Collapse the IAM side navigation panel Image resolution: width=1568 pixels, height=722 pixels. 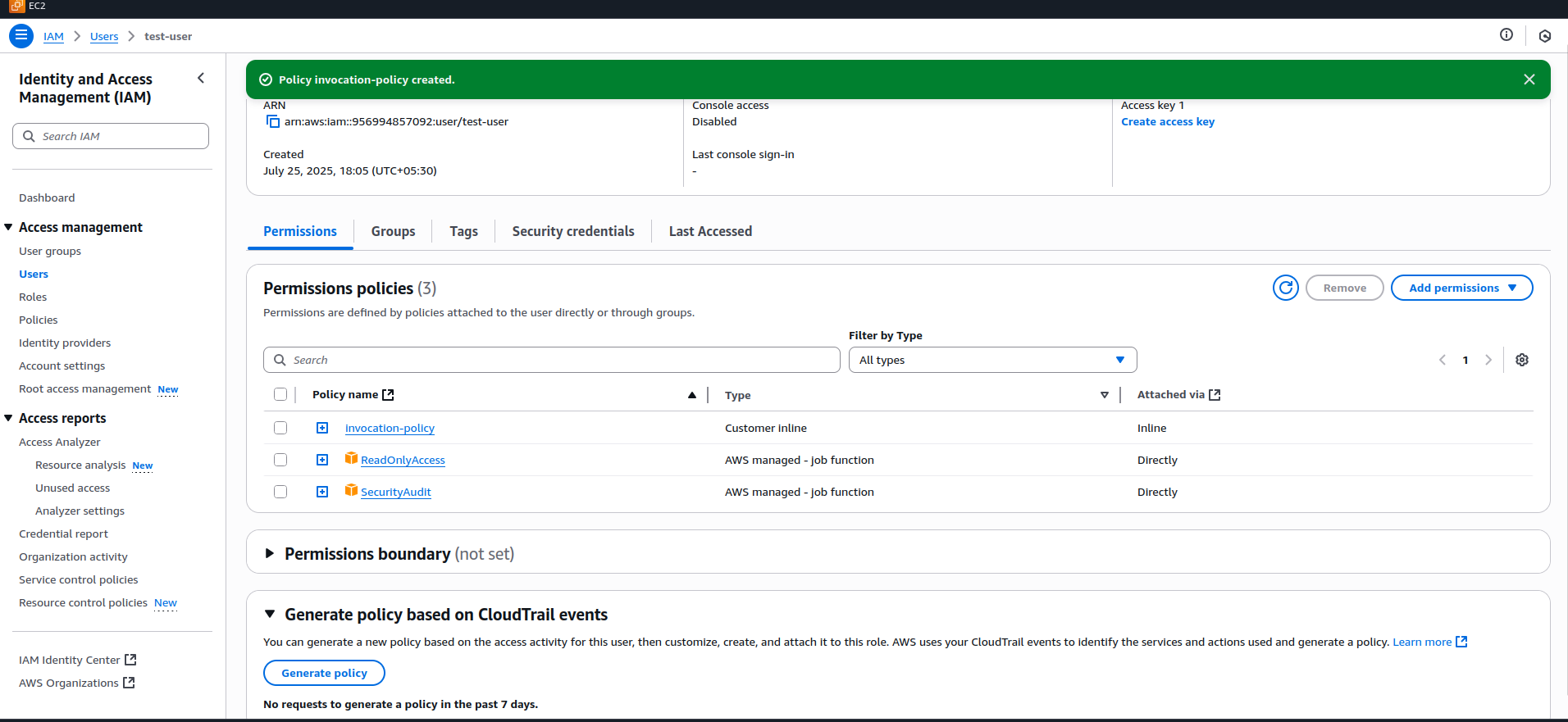click(201, 79)
